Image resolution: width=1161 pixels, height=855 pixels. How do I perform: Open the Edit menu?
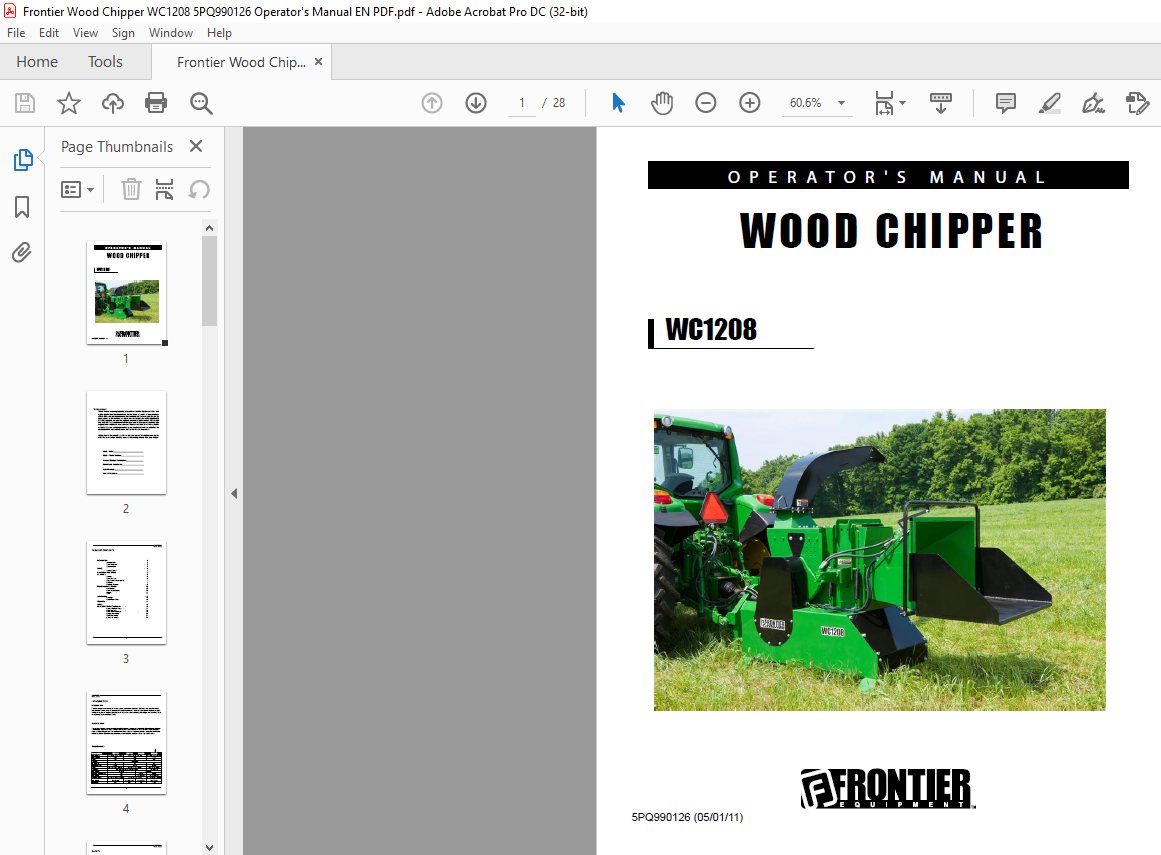click(x=49, y=33)
